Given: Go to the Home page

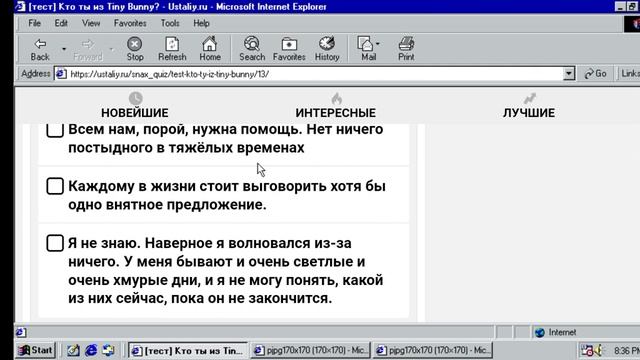Looking at the screenshot, I should click(210, 49).
